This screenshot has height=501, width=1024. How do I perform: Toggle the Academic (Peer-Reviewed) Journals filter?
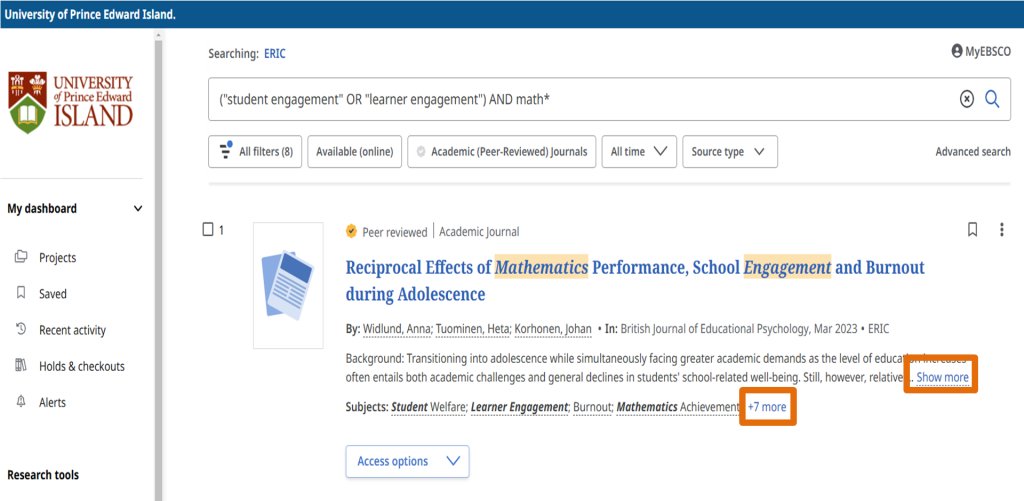tap(502, 152)
